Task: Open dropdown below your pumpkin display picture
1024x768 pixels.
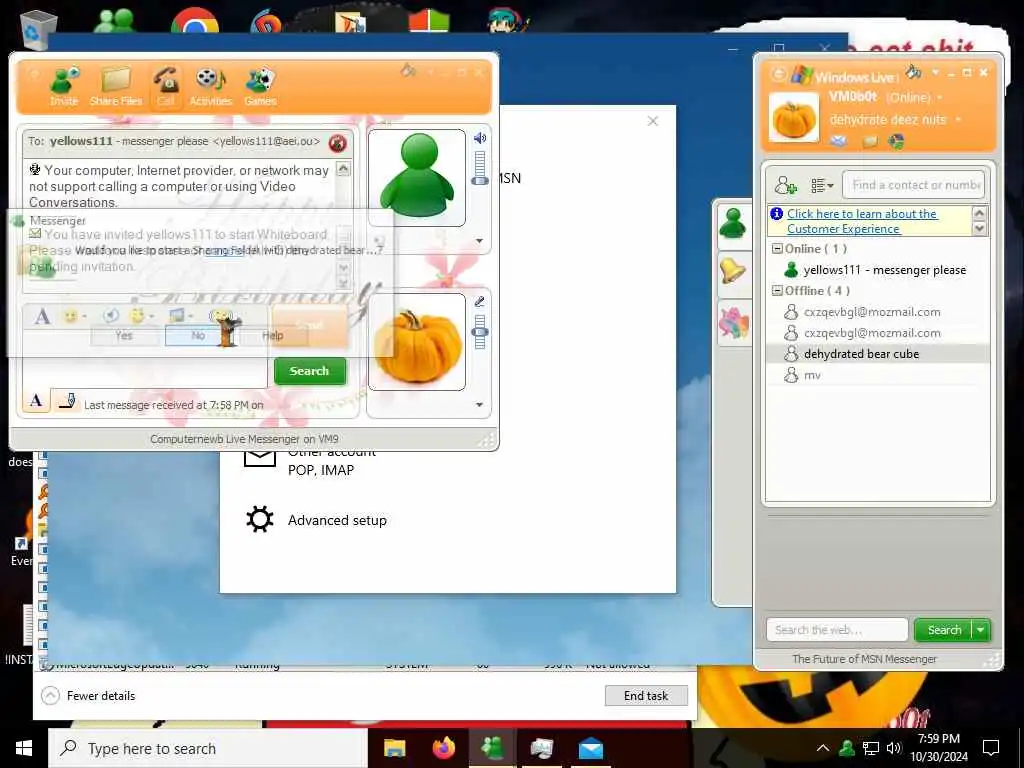Action: [479, 405]
